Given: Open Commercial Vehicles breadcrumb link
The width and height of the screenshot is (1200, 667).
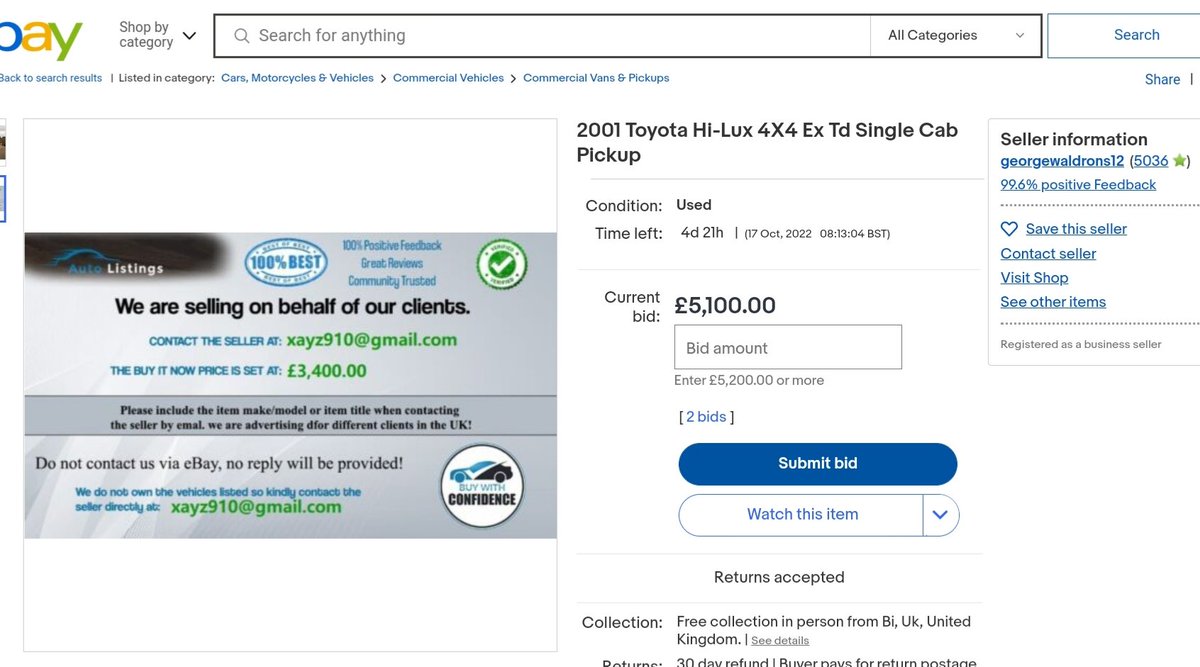Looking at the screenshot, I should pos(448,78).
